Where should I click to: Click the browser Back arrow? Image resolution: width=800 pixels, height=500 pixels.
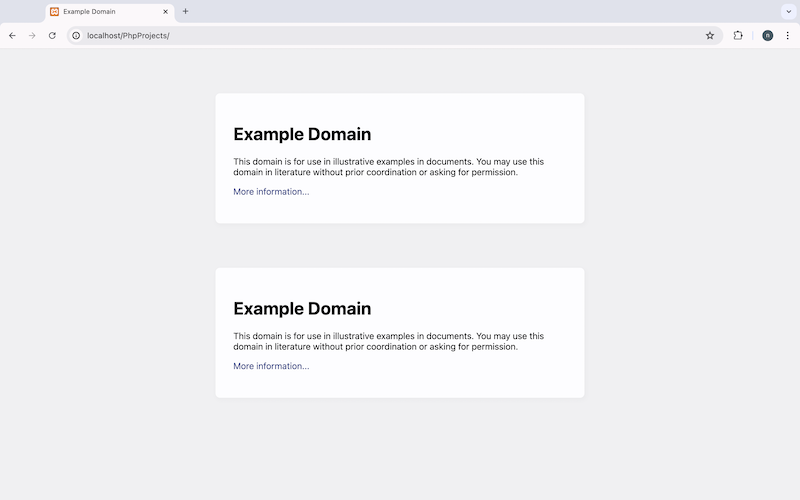[12, 35]
